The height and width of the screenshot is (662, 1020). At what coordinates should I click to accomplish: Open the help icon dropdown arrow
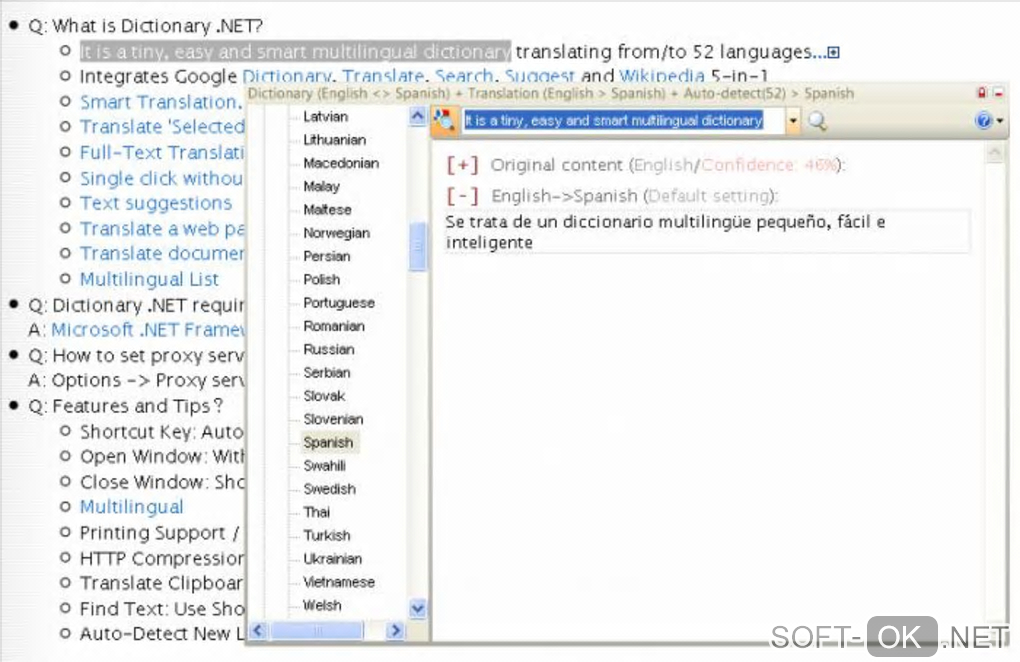(1000, 121)
